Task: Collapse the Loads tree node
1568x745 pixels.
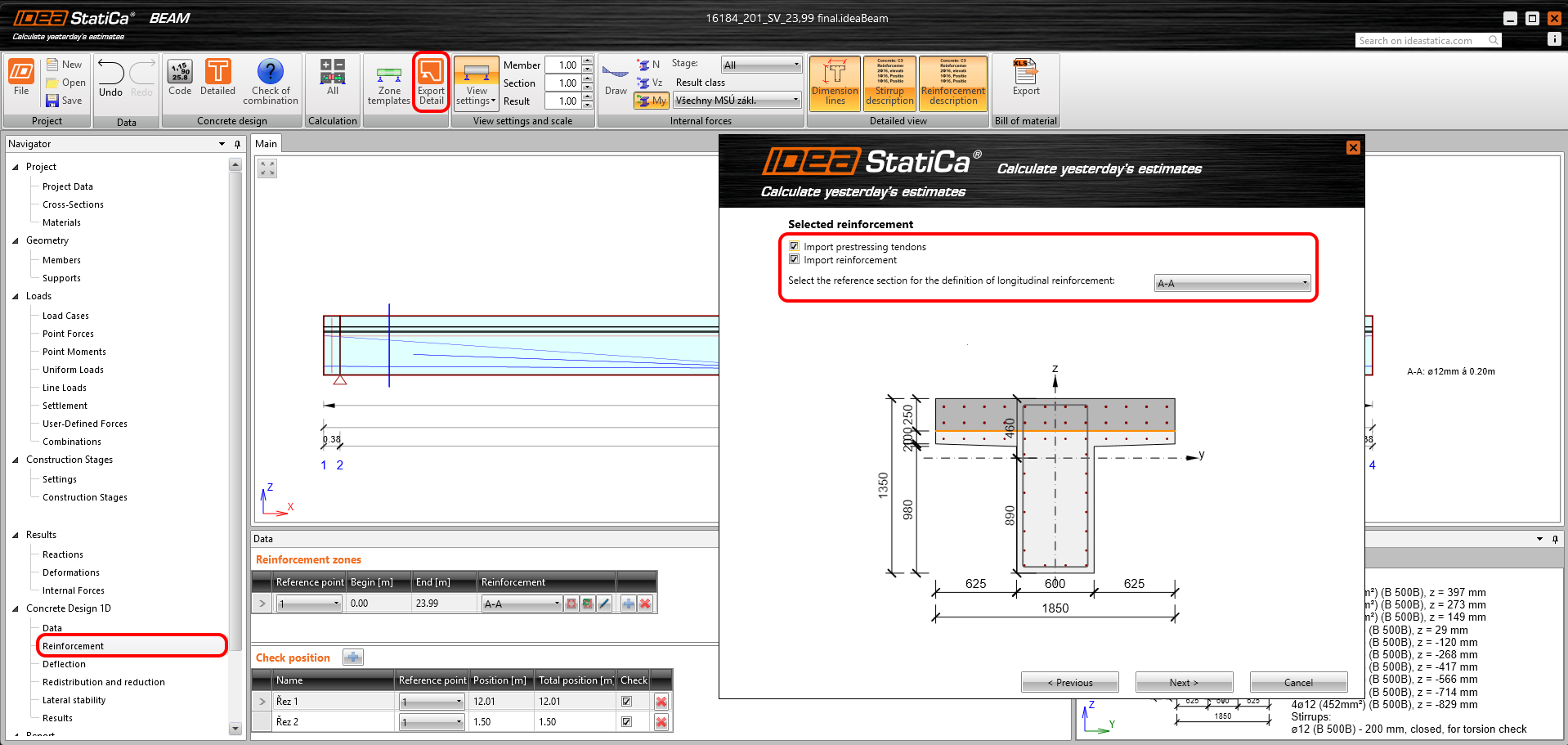Action: (16, 296)
